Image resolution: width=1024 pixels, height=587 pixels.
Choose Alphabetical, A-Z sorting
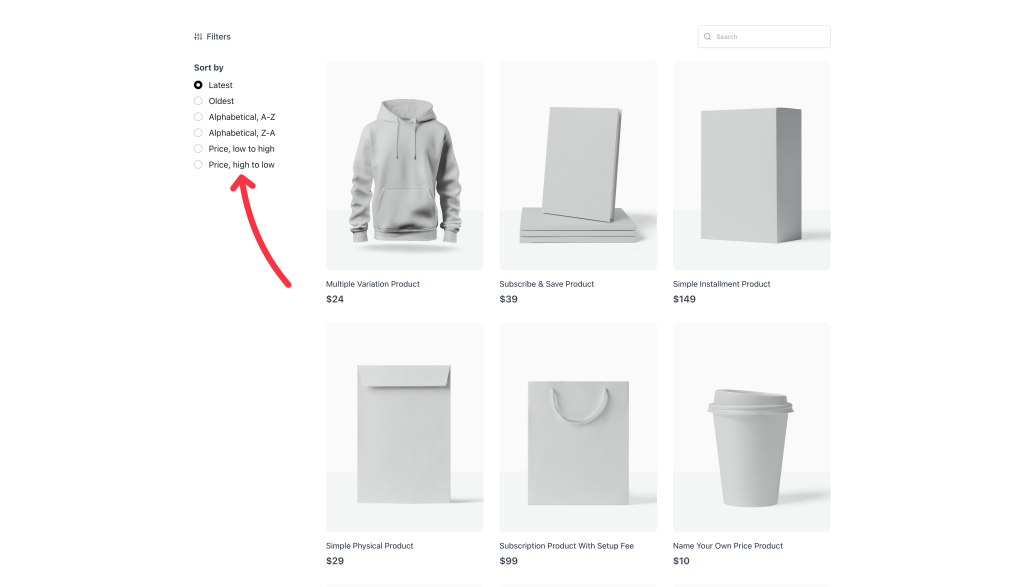click(198, 117)
